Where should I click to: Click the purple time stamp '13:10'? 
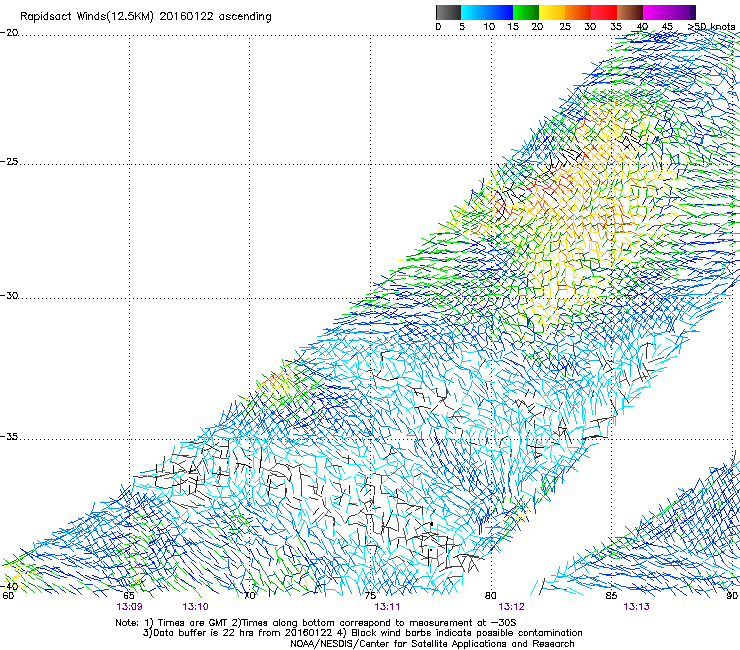point(195,607)
